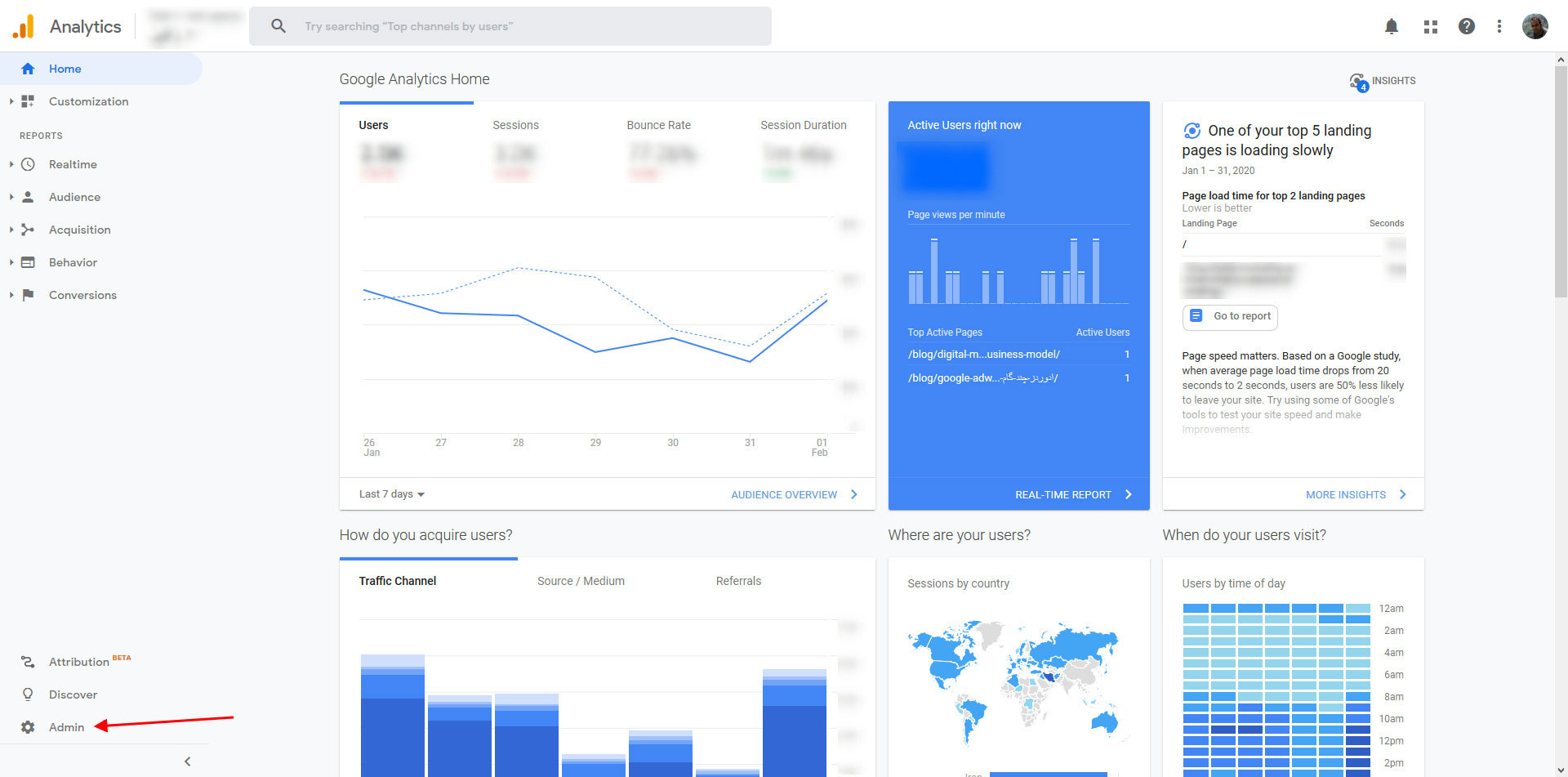
Task: Click the Behavior window icon
Action: (28, 262)
